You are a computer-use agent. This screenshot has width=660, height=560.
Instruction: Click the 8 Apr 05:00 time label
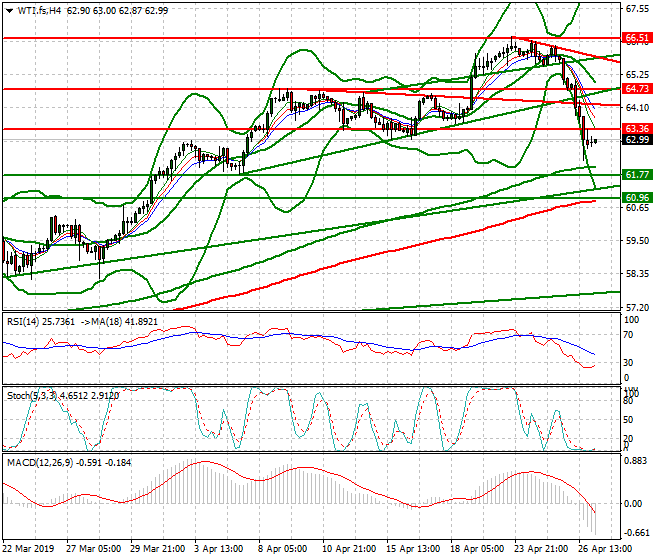[283, 549]
